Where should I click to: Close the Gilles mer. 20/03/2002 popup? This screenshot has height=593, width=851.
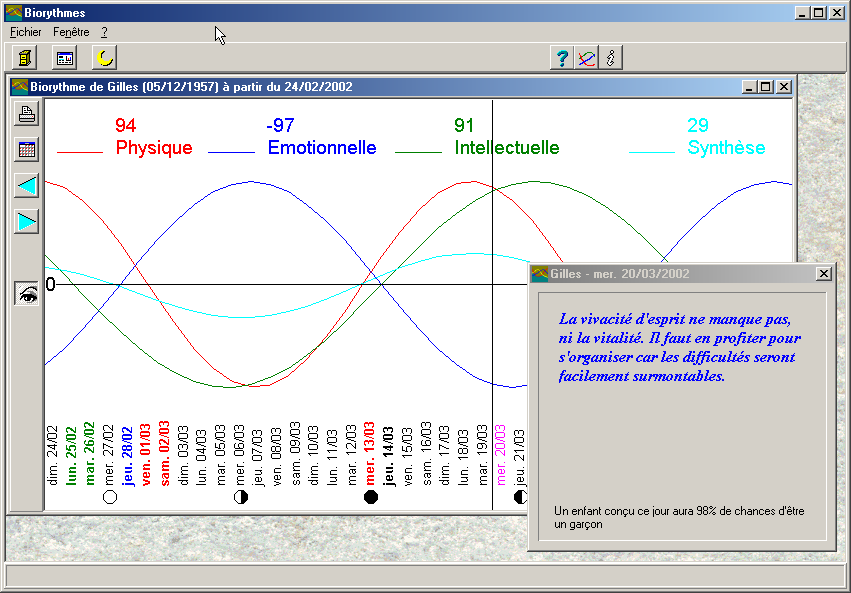pyautogui.click(x=824, y=273)
